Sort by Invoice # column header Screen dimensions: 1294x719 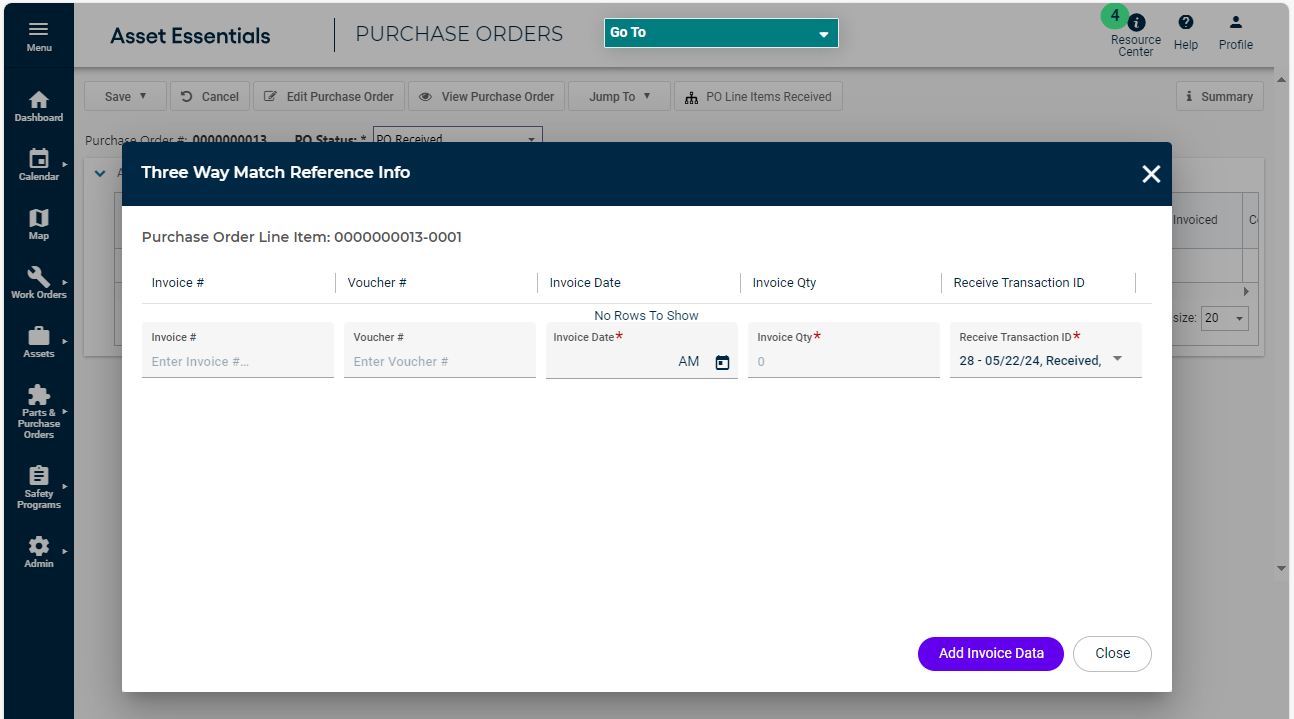178,283
